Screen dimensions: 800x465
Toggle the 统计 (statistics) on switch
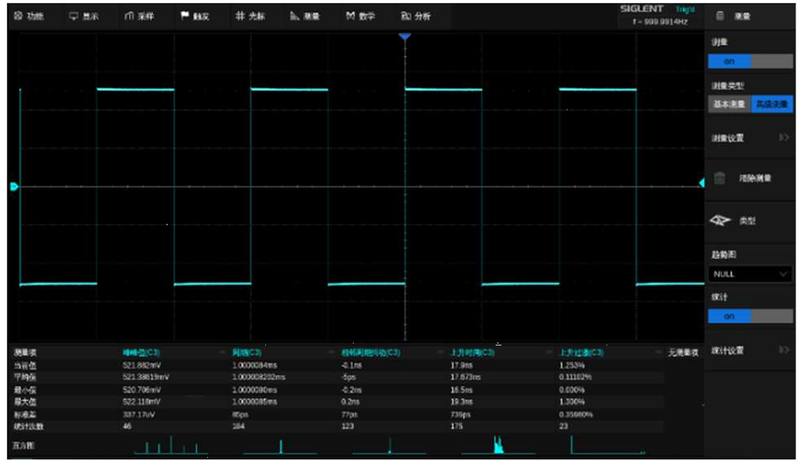point(751,316)
